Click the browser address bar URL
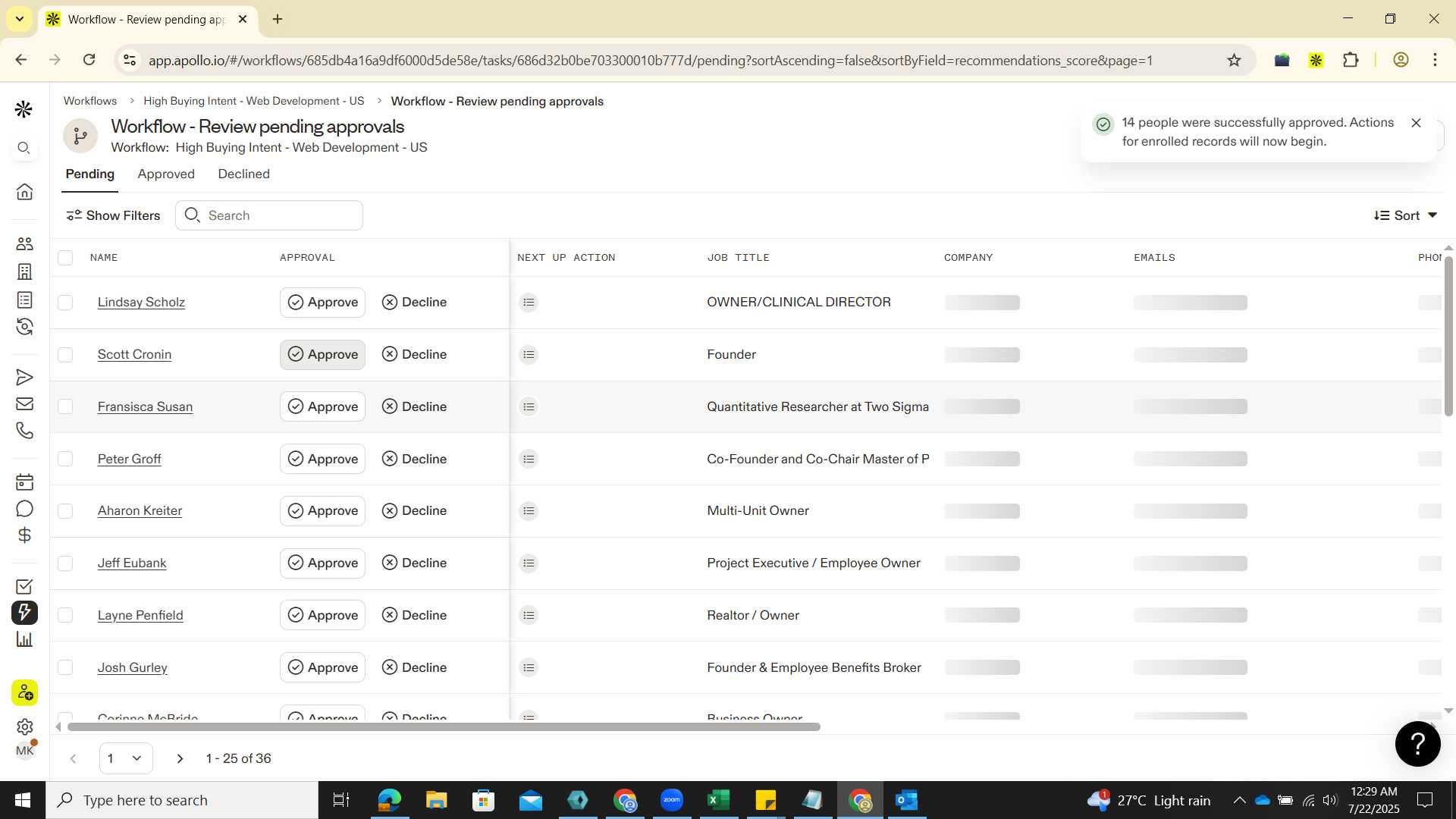Viewport: 1456px width, 819px height. tap(651, 60)
